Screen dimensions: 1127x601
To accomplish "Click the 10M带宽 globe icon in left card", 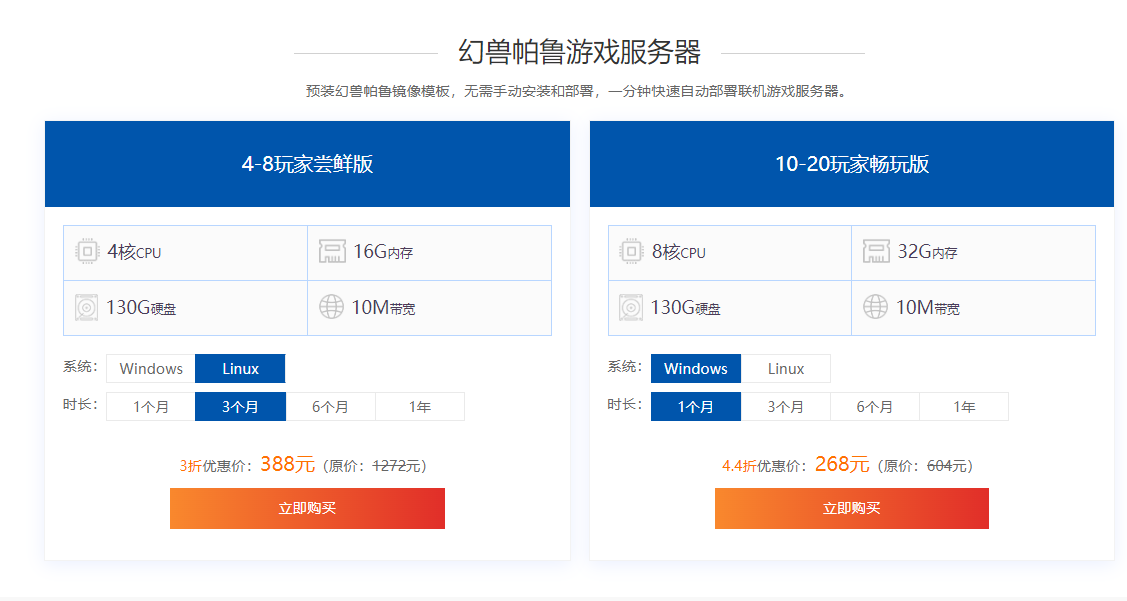I will pos(331,307).
